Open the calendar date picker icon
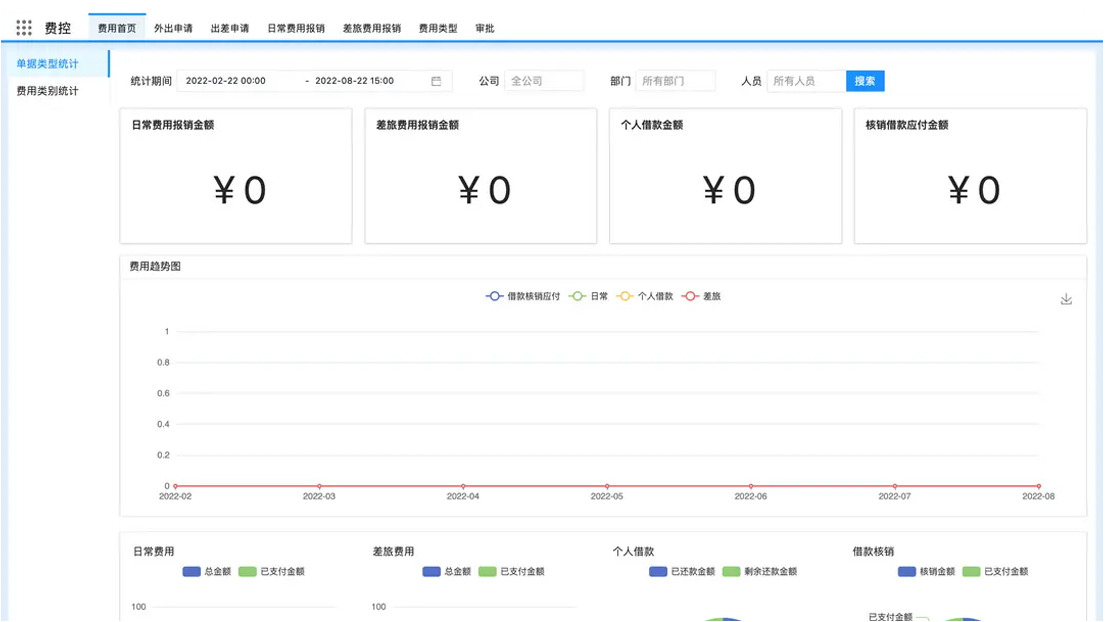This screenshot has width=1105, height=622. click(x=435, y=81)
